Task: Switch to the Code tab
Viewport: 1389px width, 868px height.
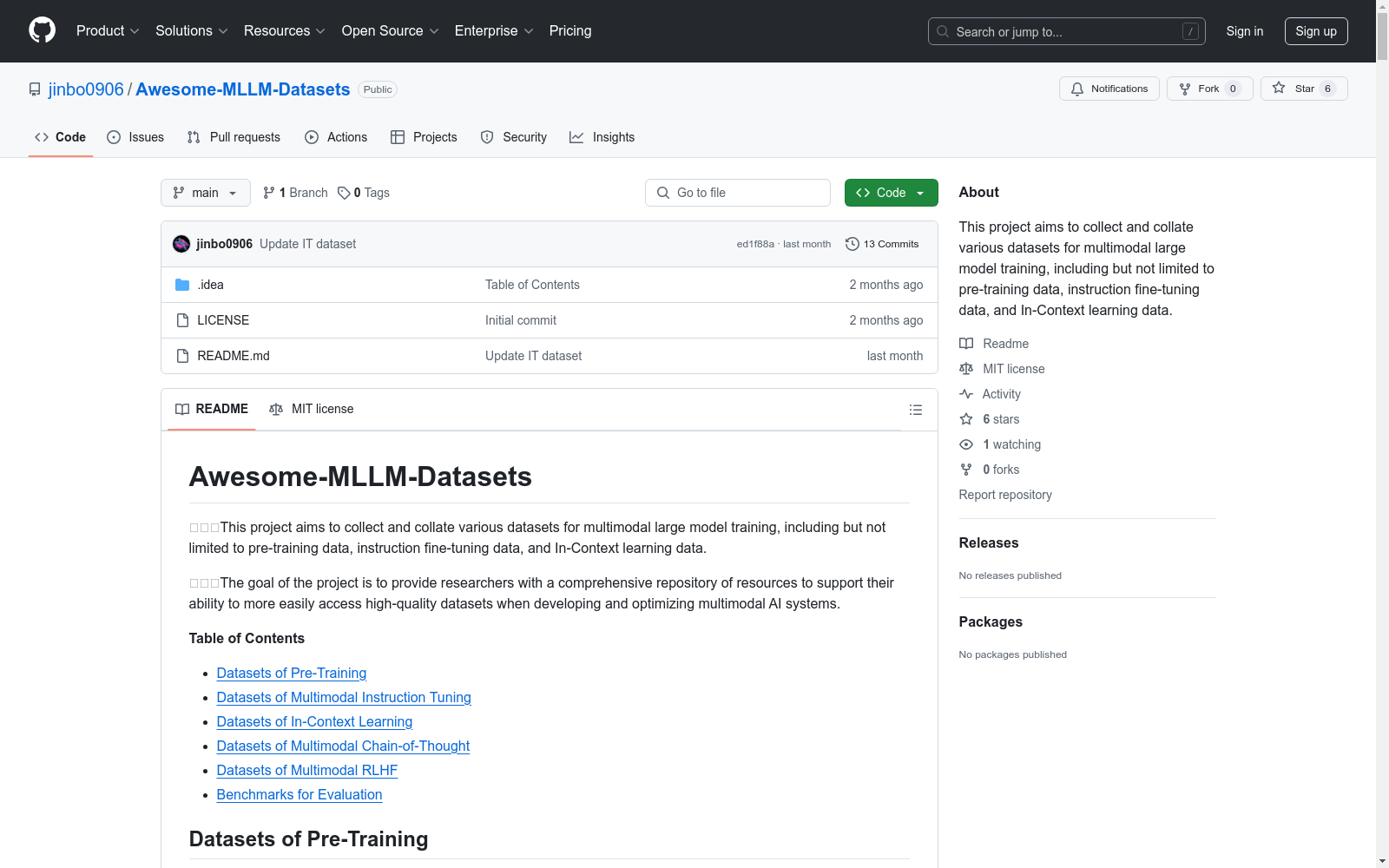Action: (x=60, y=137)
